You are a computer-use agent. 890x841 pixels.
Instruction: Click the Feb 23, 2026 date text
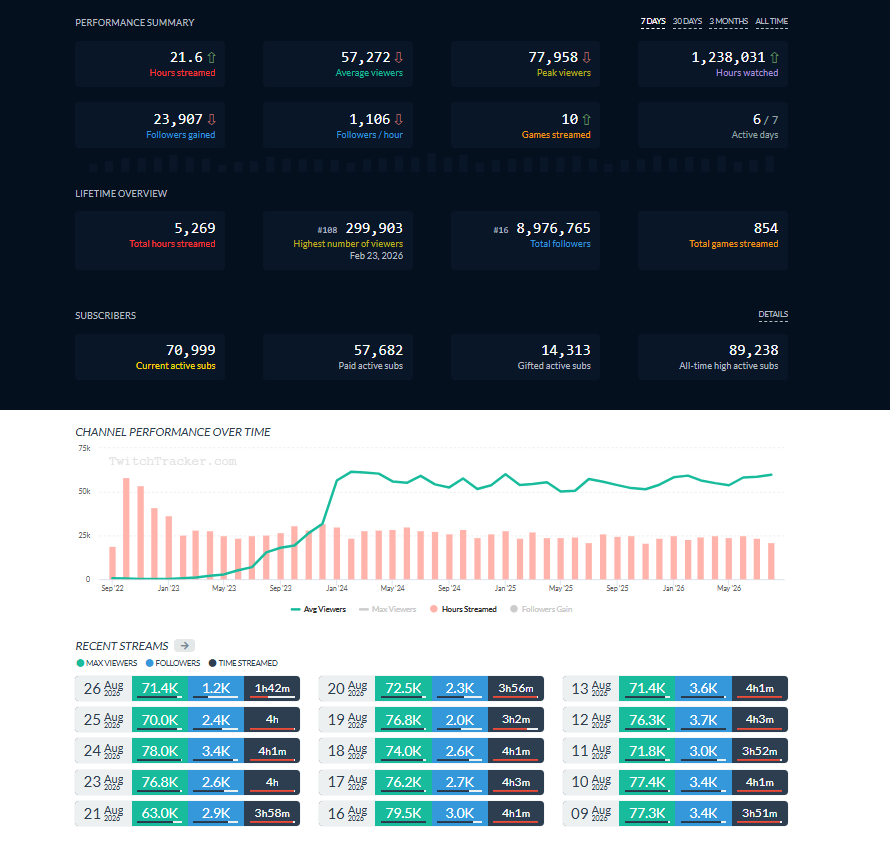pos(376,256)
